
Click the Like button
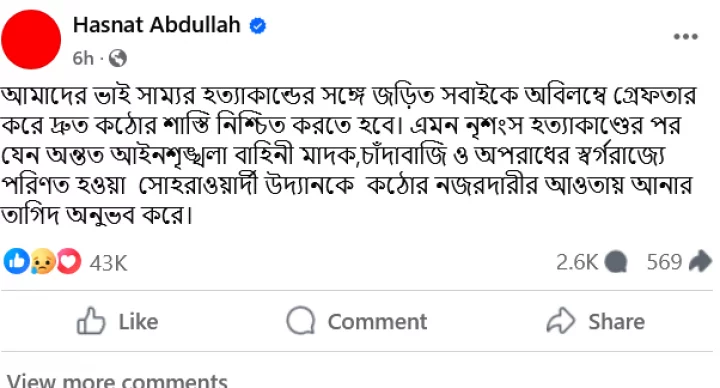(118, 321)
